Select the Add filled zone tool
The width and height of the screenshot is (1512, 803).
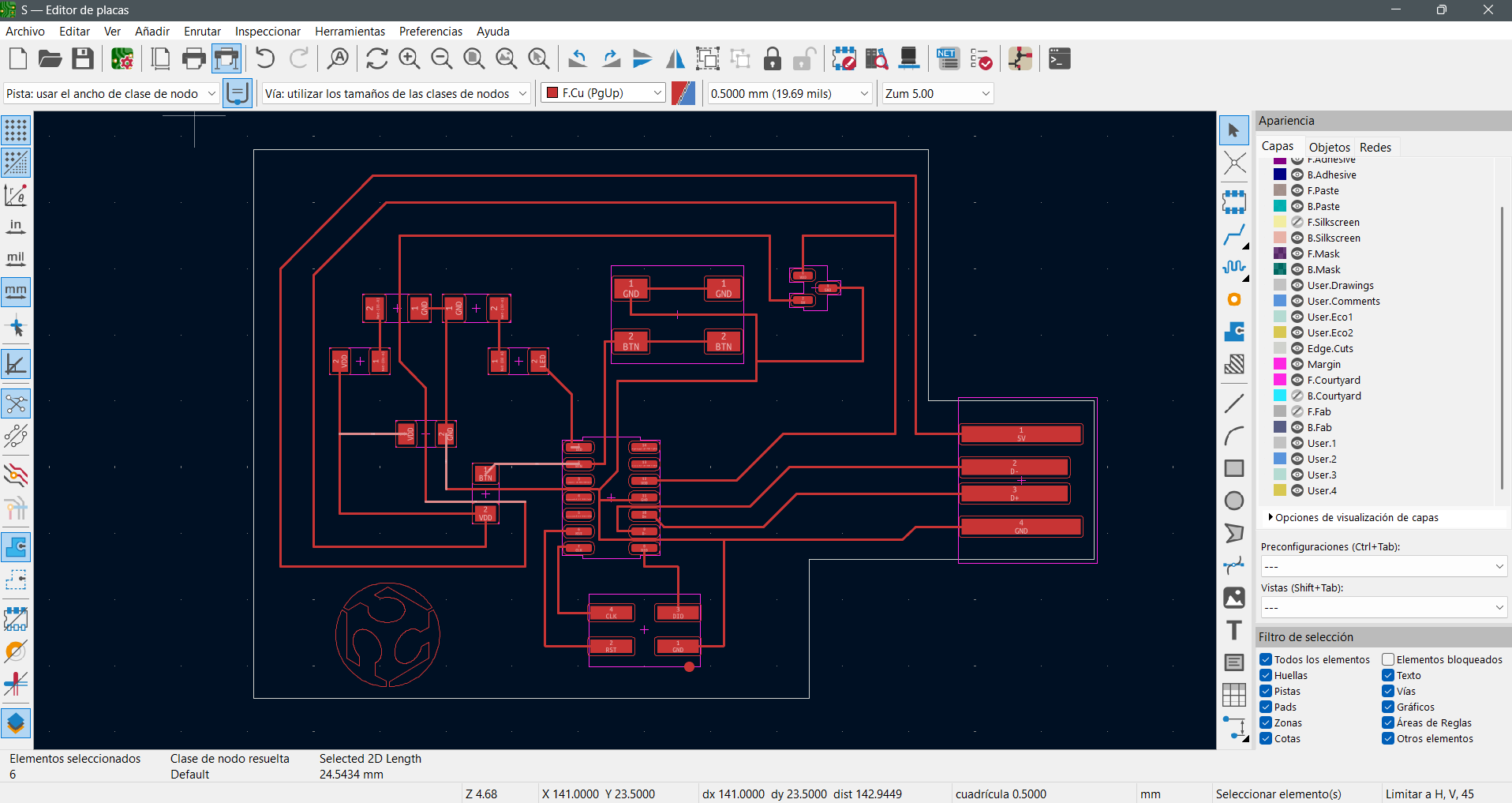pyautogui.click(x=1234, y=332)
